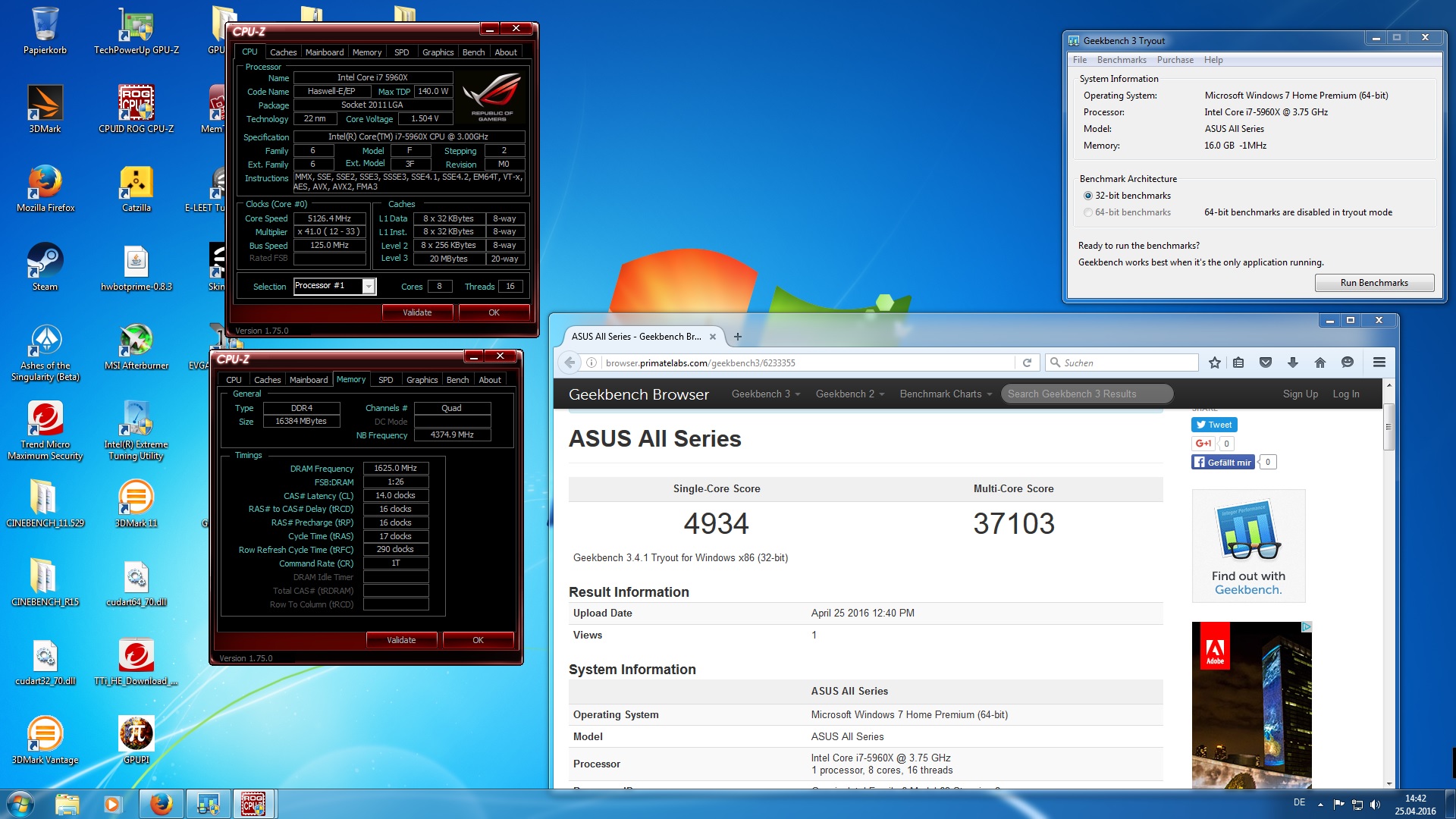Click the Sign Up link
Screen dimensions: 1456x819
[1300, 394]
